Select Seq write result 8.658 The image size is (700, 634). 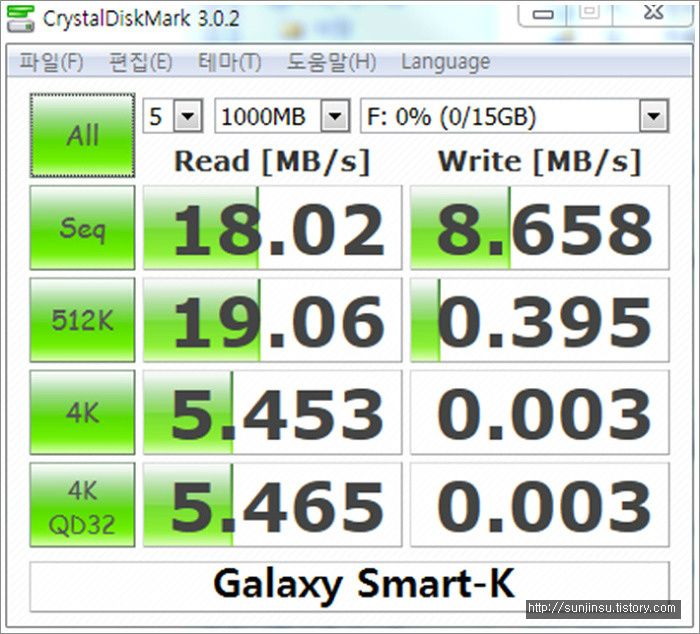pos(540,228)
